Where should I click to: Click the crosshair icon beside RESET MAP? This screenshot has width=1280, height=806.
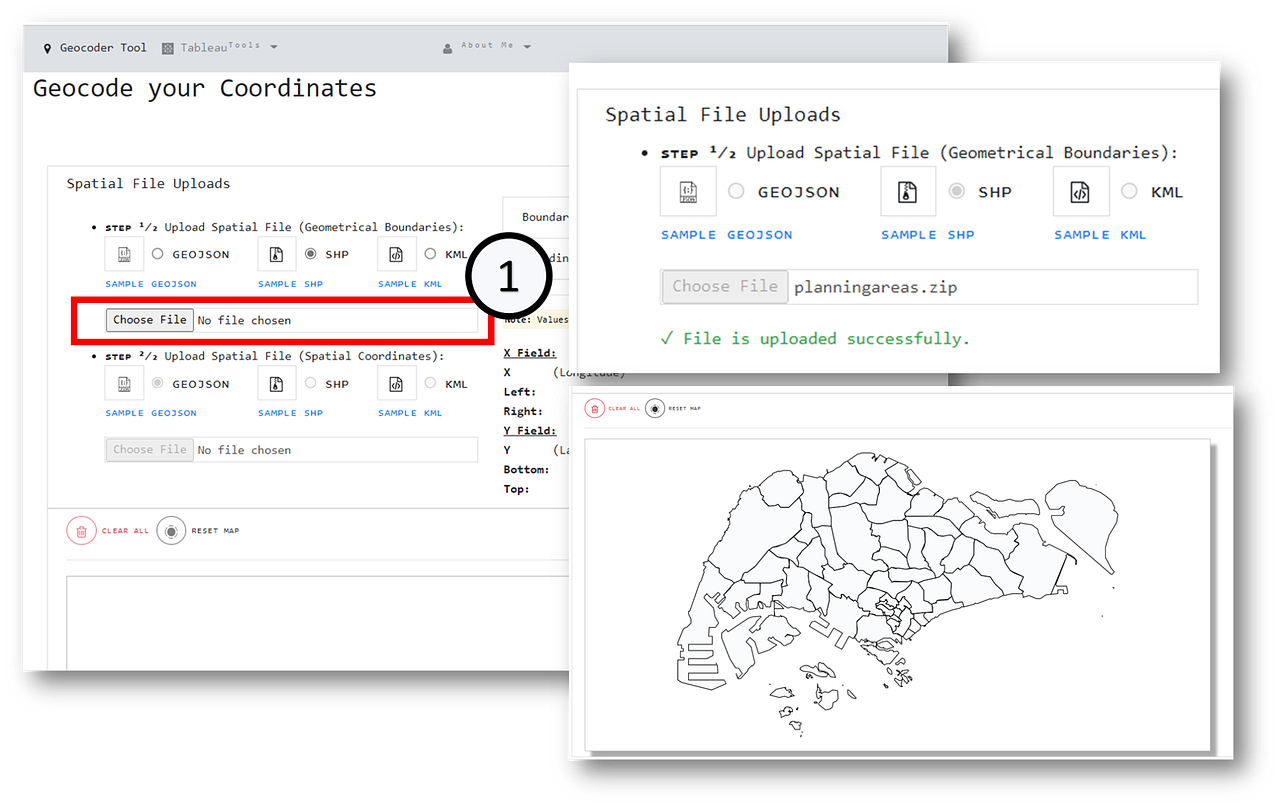click(170, 530)
